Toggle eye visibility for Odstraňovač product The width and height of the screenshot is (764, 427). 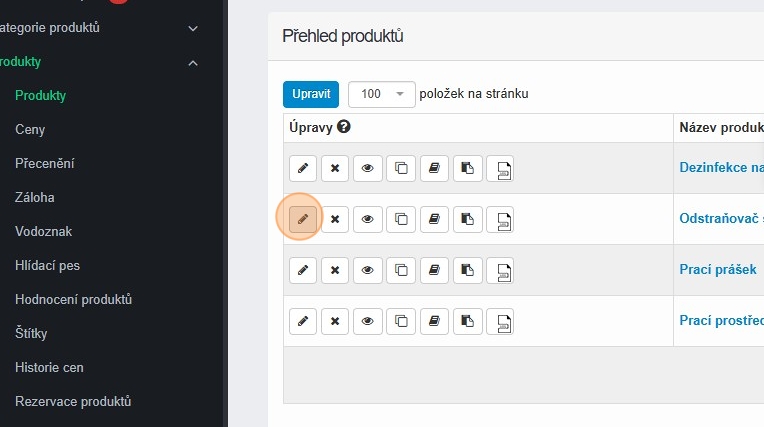pos(368,219)
